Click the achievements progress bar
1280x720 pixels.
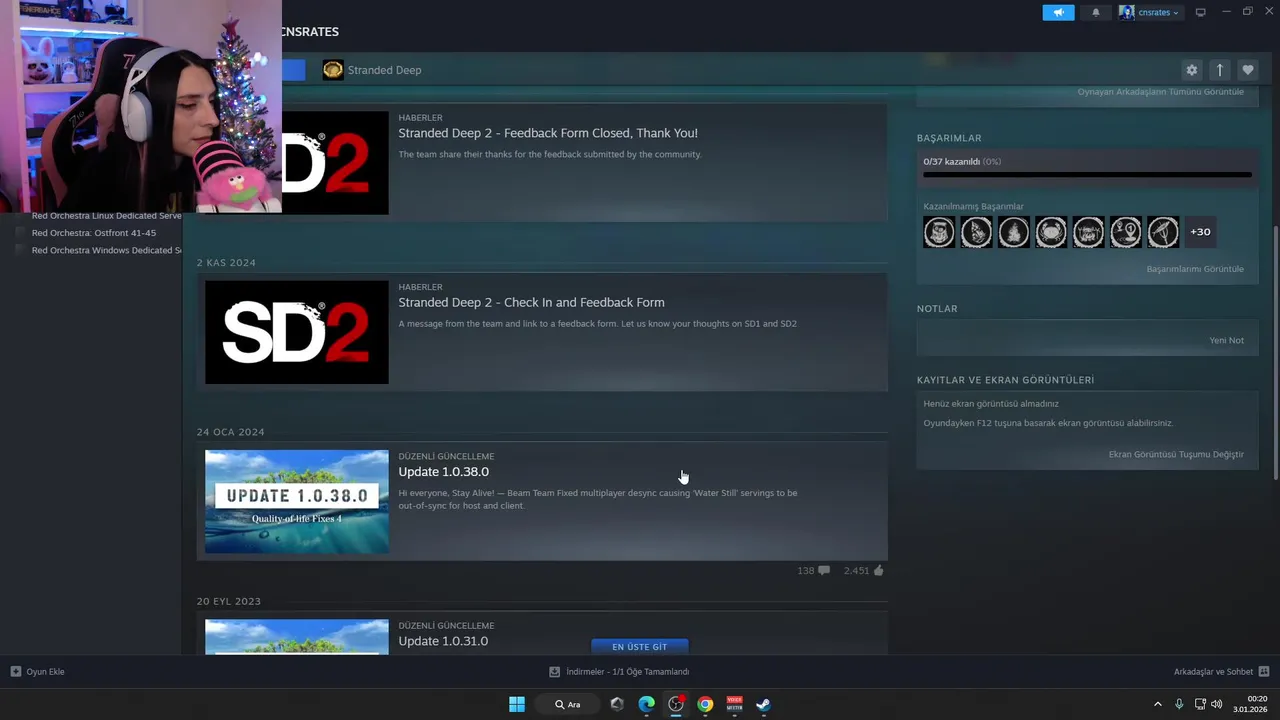tap(1087, 175)
